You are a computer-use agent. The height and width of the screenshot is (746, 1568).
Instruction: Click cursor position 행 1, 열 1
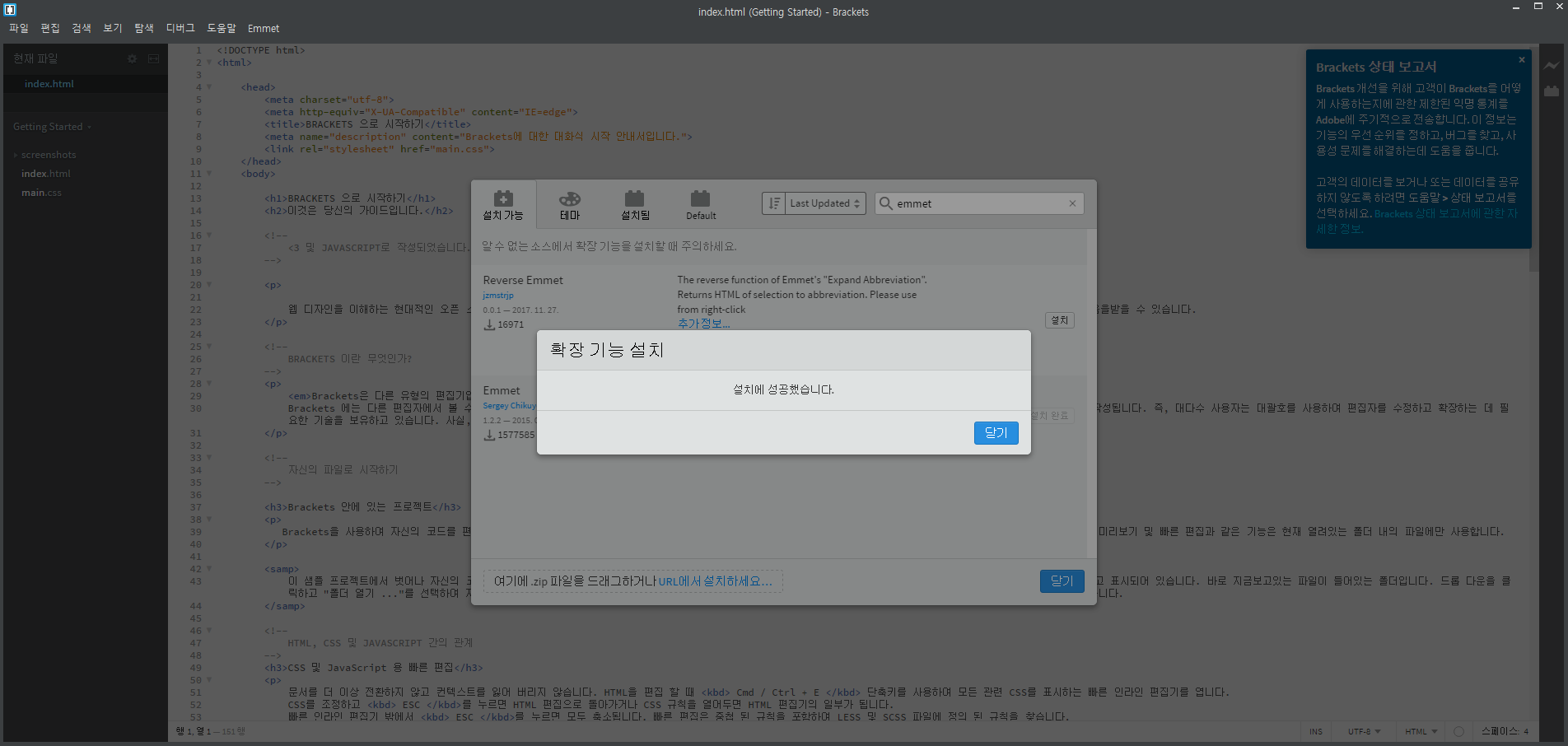pos(194,731)
